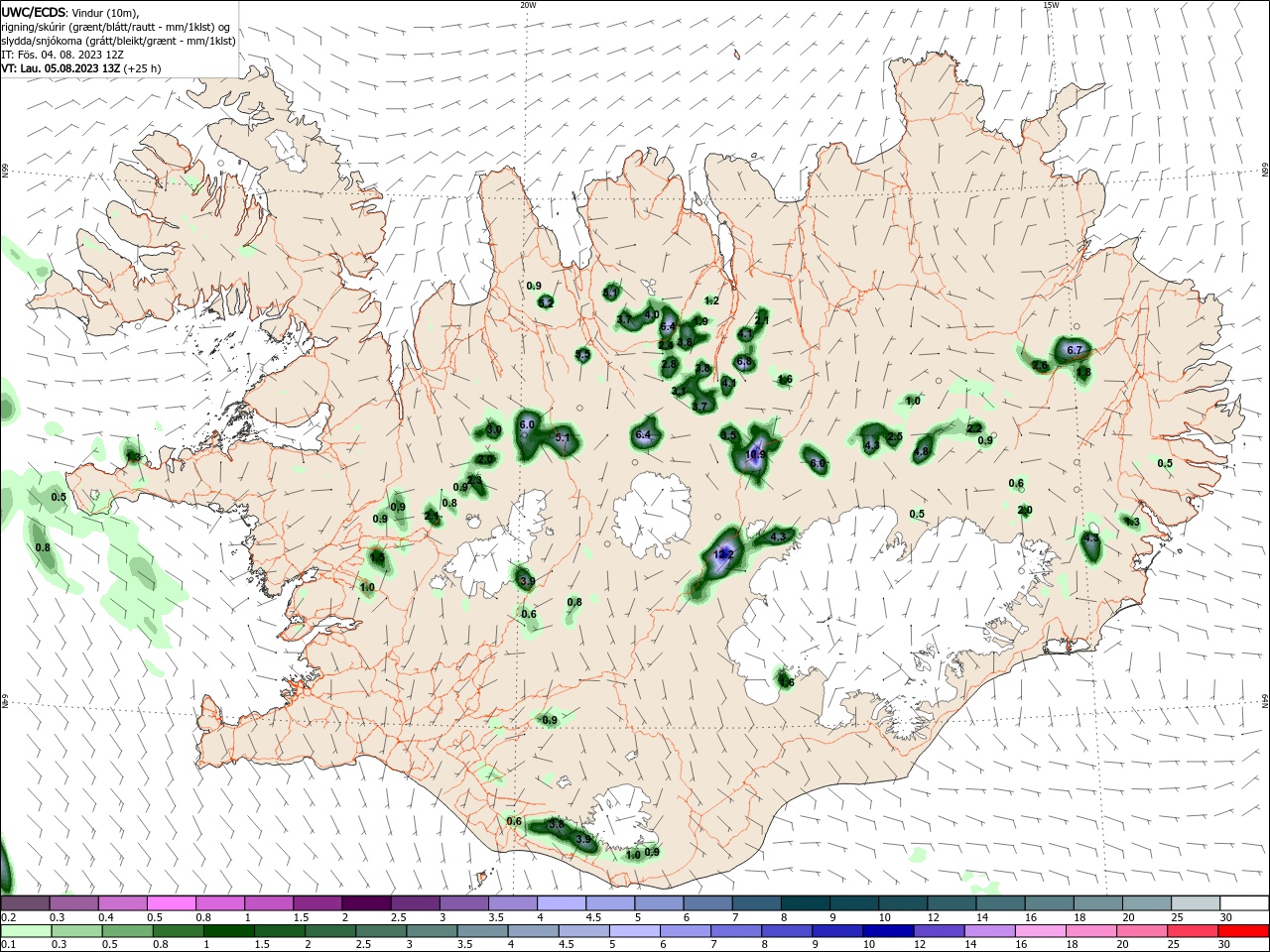Click the 'slydda/snjókoma' legend description line

click(118, 41)
